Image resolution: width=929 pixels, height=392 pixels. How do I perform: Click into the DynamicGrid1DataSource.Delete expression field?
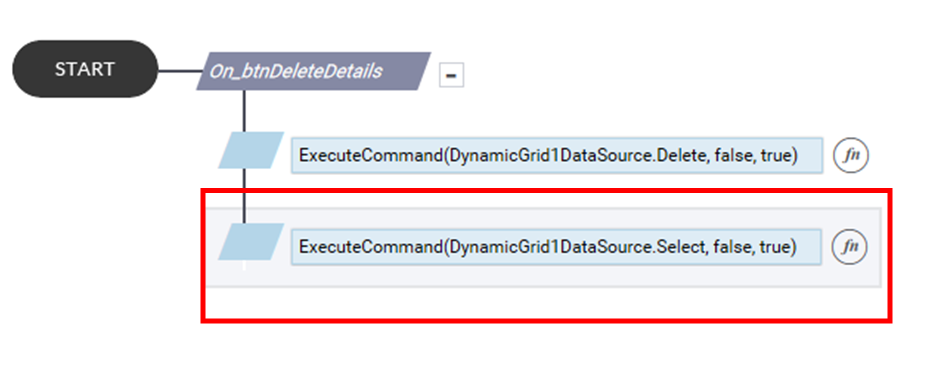556,156
